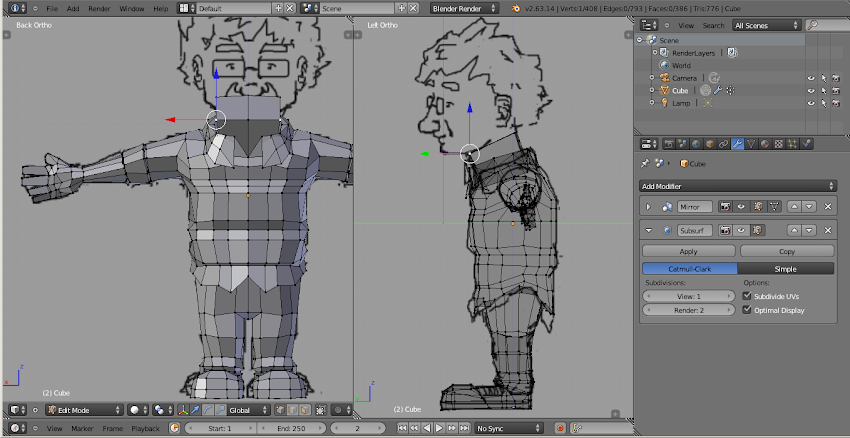Click the modifier wrench icon in Cube outliner row
The image size is (850, 438).
718,91
